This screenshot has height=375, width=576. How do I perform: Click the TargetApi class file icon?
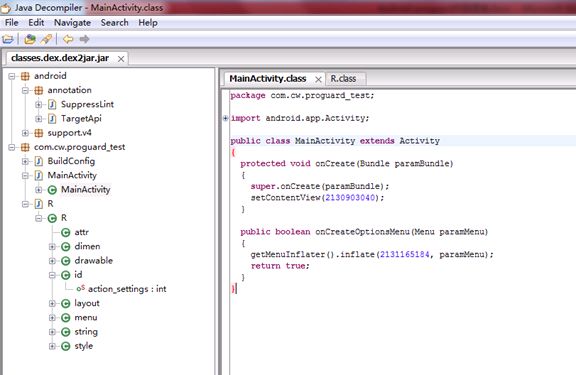click(52, 119)
